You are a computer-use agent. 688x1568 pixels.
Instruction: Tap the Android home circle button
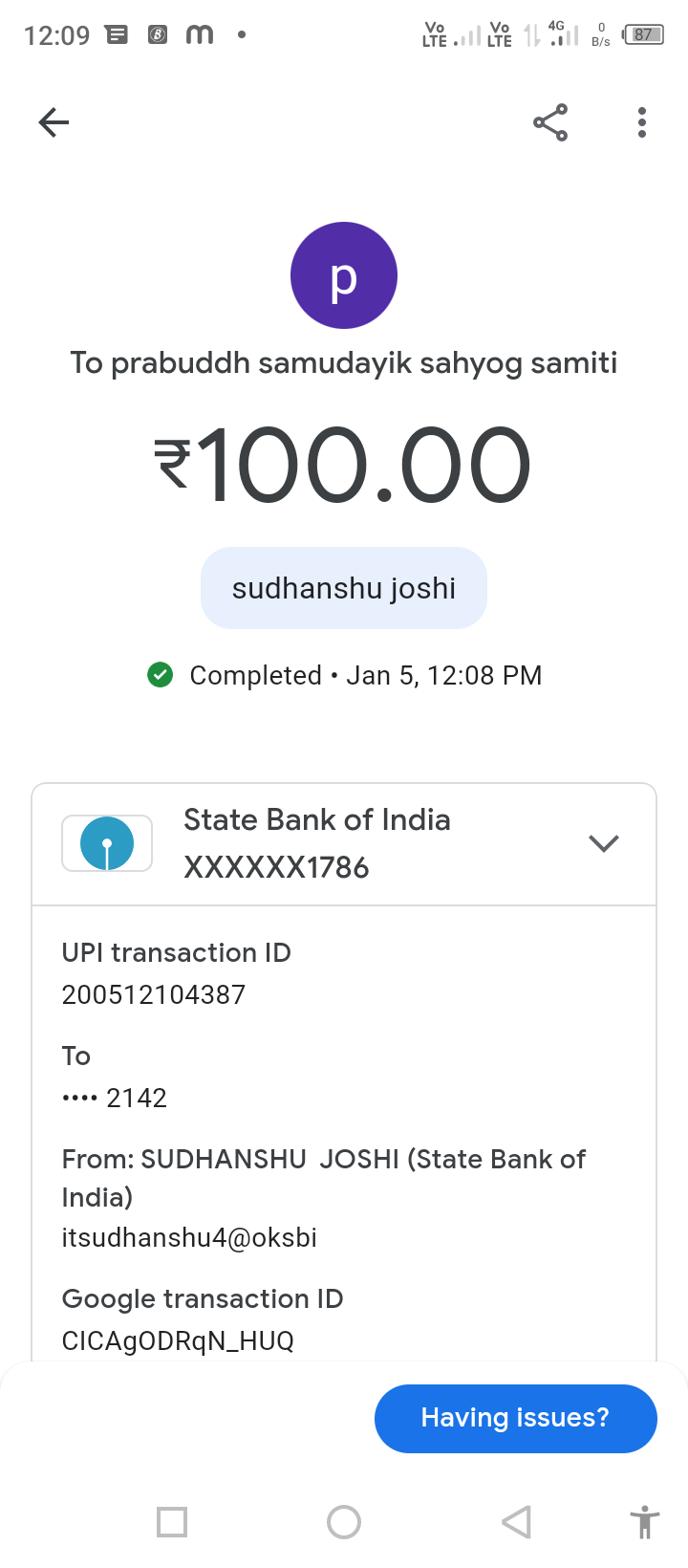[x=344, y=1521]
